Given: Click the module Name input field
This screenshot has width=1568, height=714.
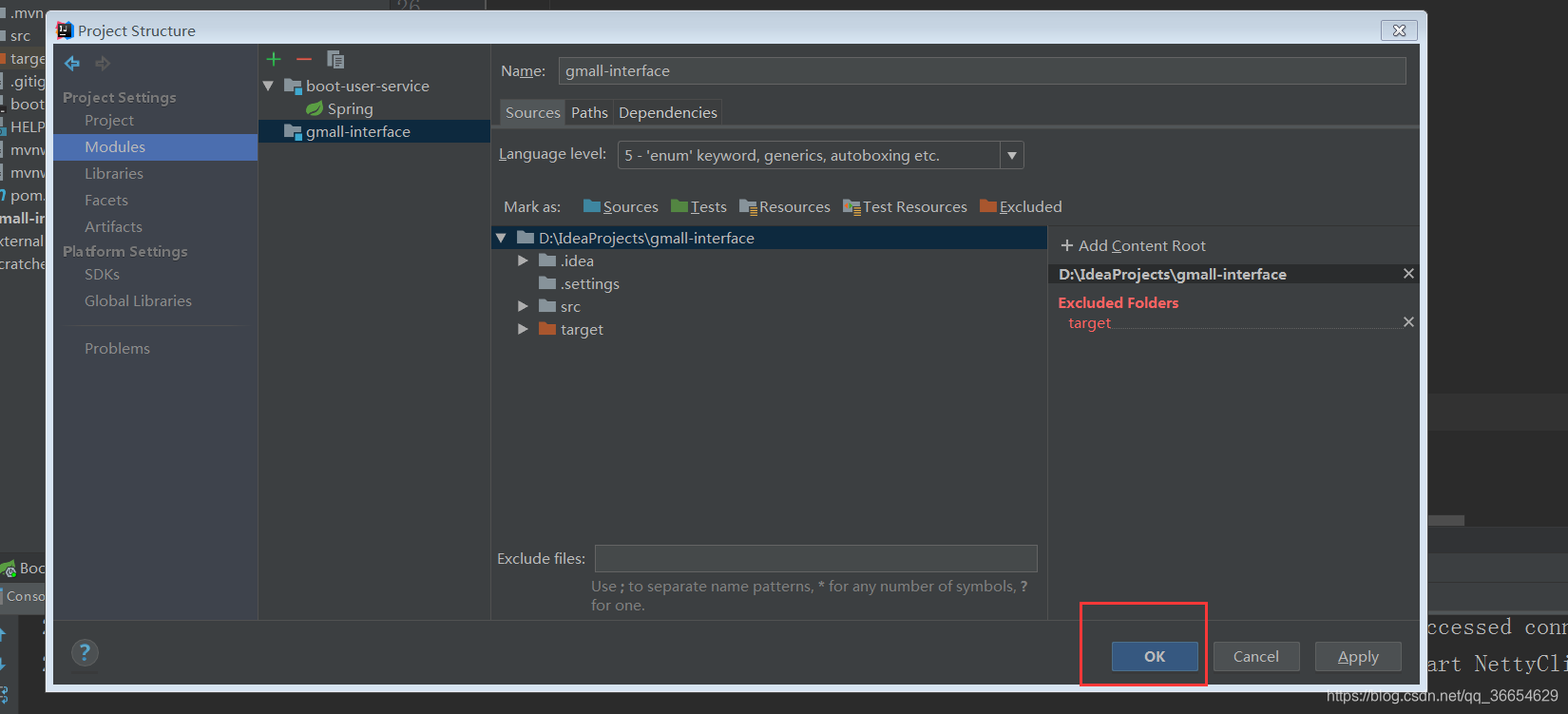Looking at the screenshot, I should (x=982, y=70).
